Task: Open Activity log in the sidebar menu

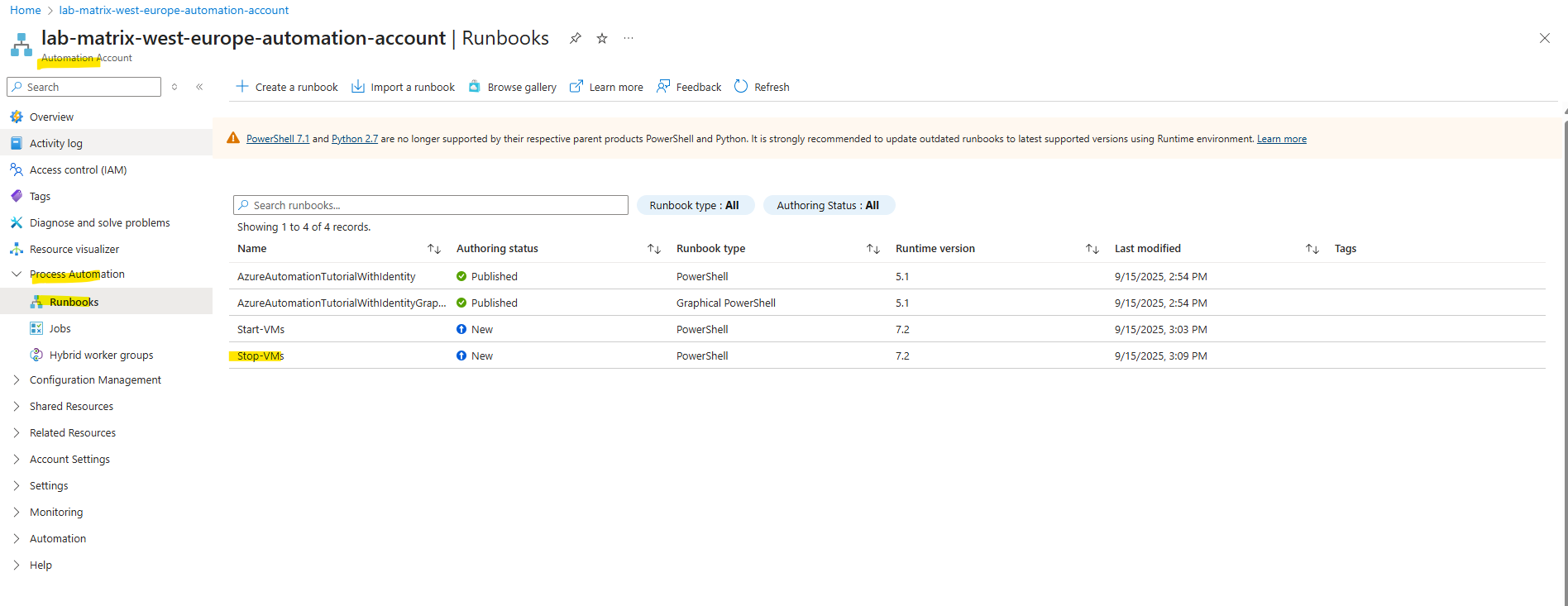Action: click(56, 143)
